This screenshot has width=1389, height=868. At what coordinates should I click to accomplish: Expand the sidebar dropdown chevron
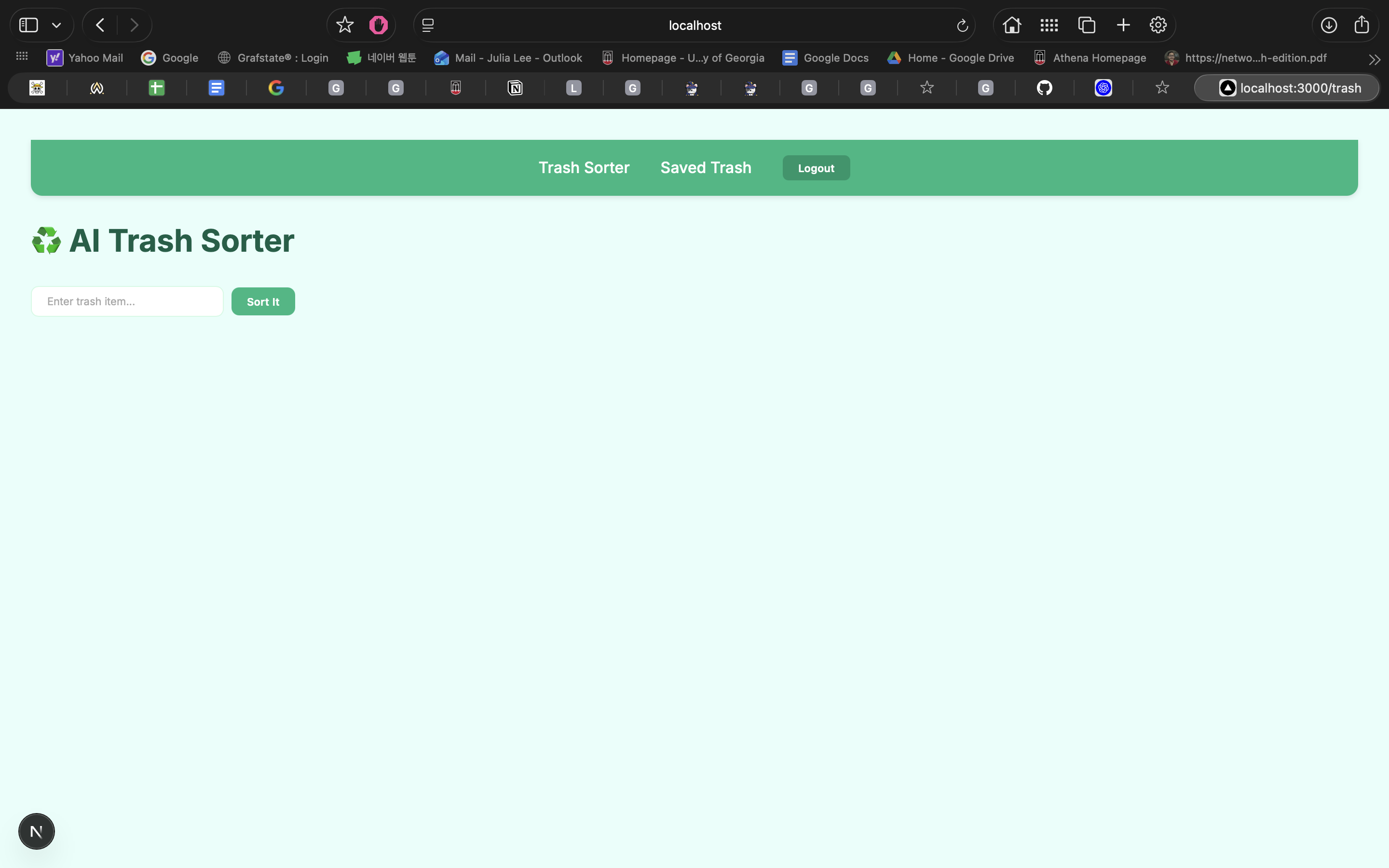pyautogui.click(x=56, y=25)
